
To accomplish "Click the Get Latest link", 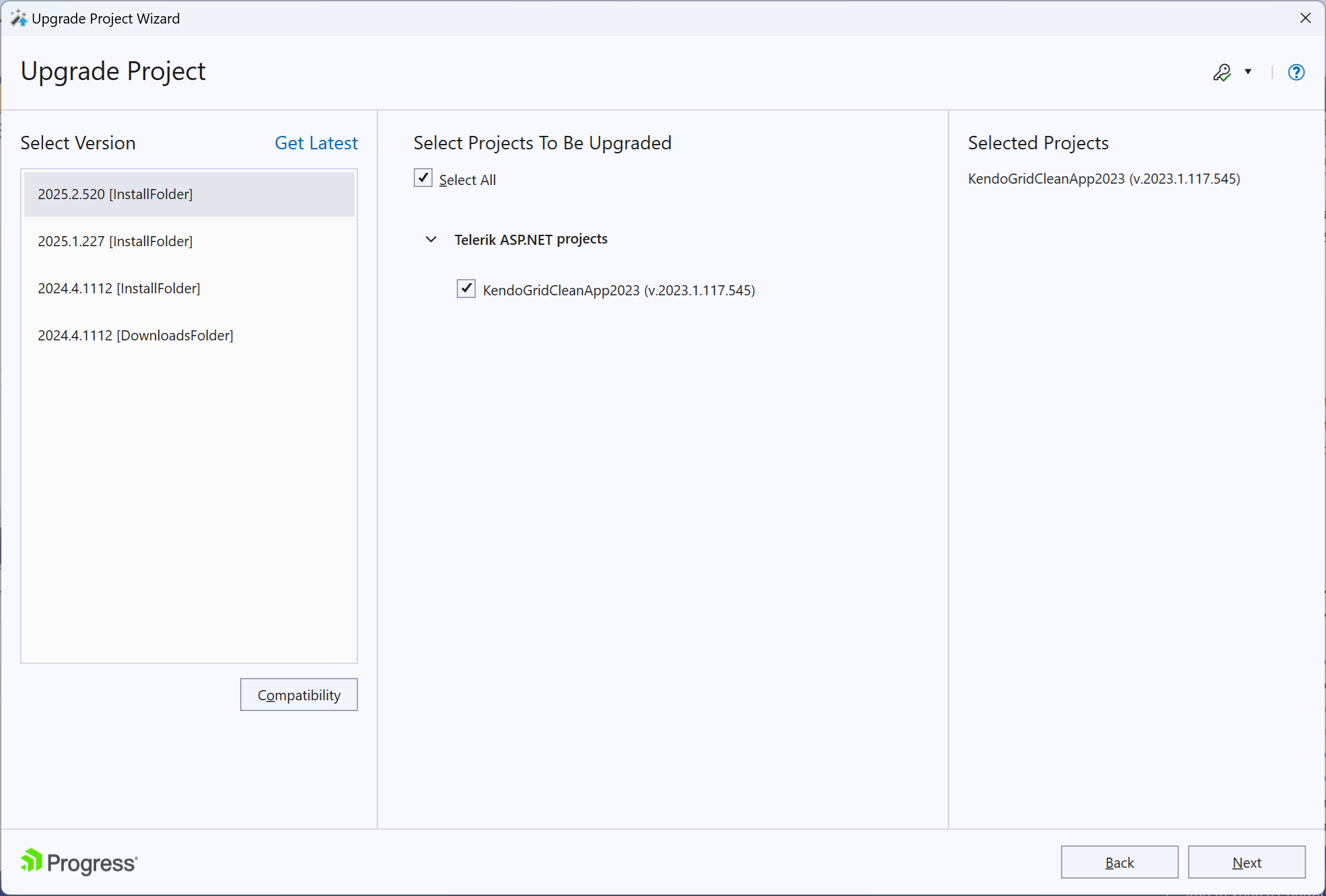I will coord(316,143).
